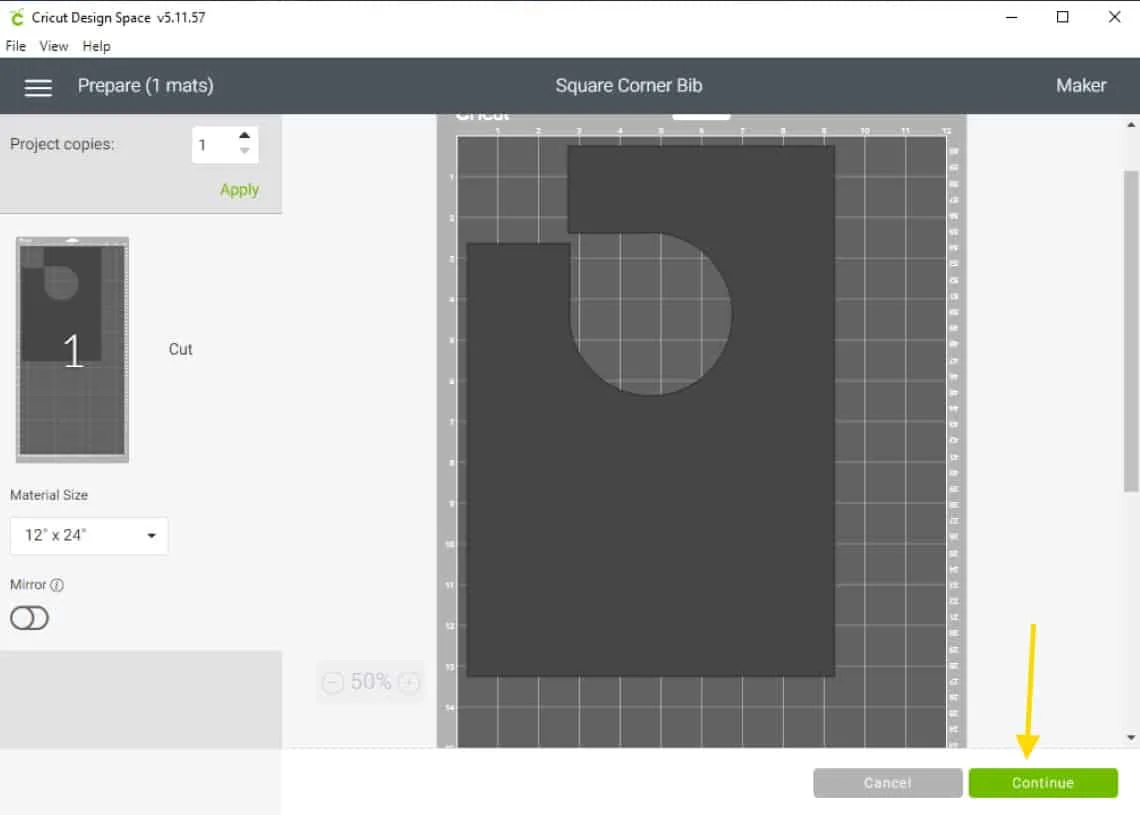Select the Maker machine option
The image size is (1140, 815).
coord(1081,86)
